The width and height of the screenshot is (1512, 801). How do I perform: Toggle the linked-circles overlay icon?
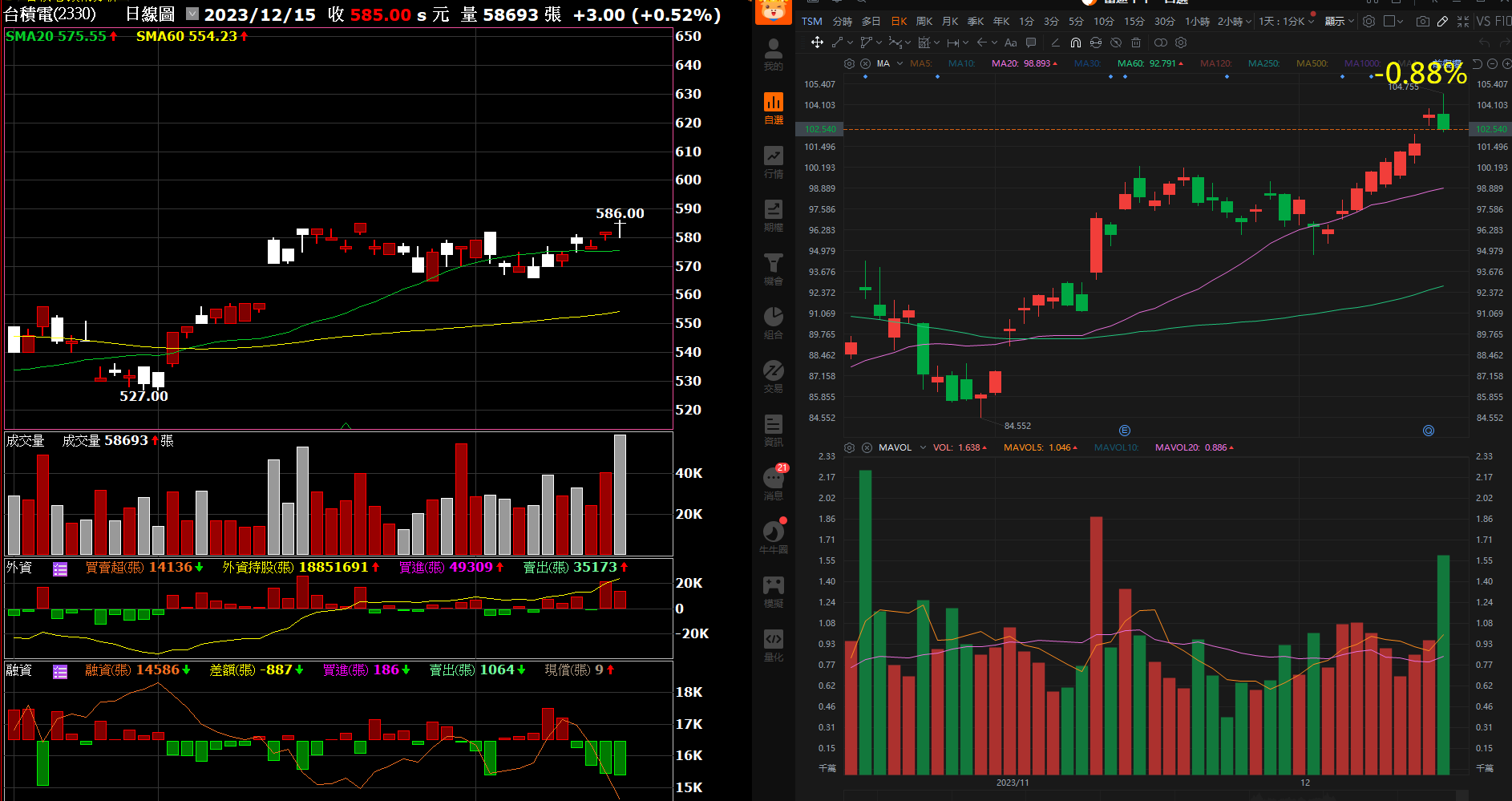tap(1161, 42)
